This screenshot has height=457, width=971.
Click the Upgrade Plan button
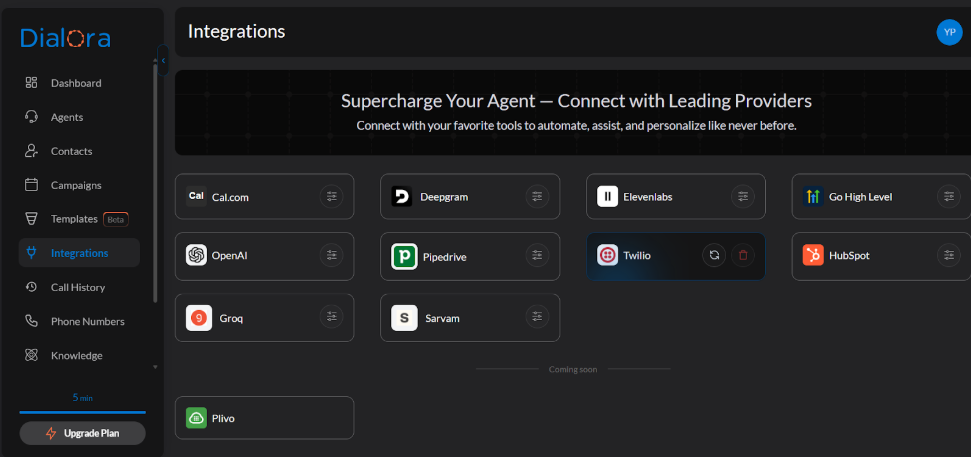pos(82,433)
